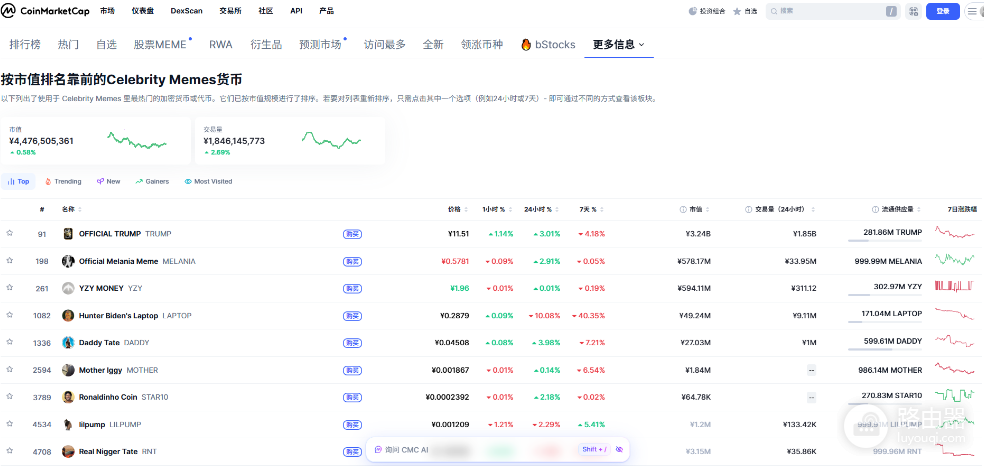Viewport: 984px width, 466px height.
Task: Open the 询问 CMC AI prompt bar
Action: coord(498,450)
